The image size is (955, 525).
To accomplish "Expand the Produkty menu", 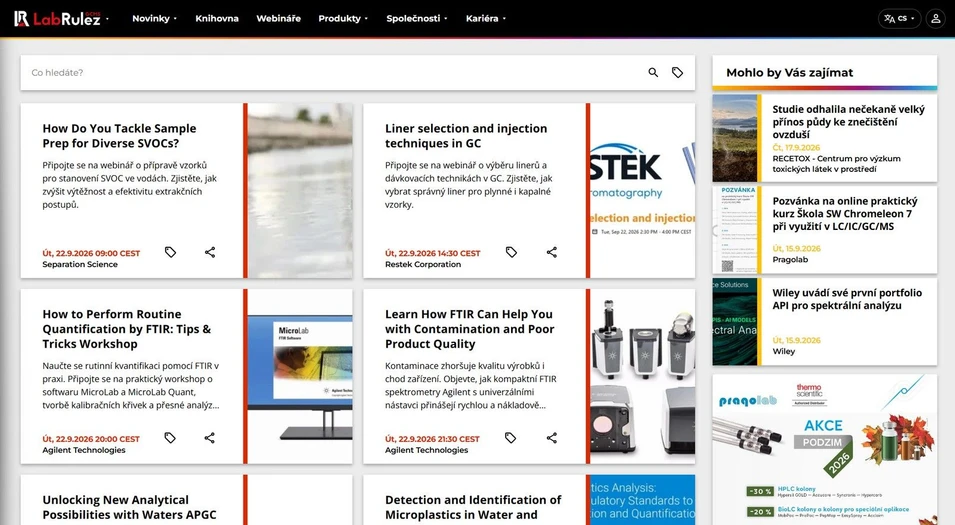I will (343, 18).
